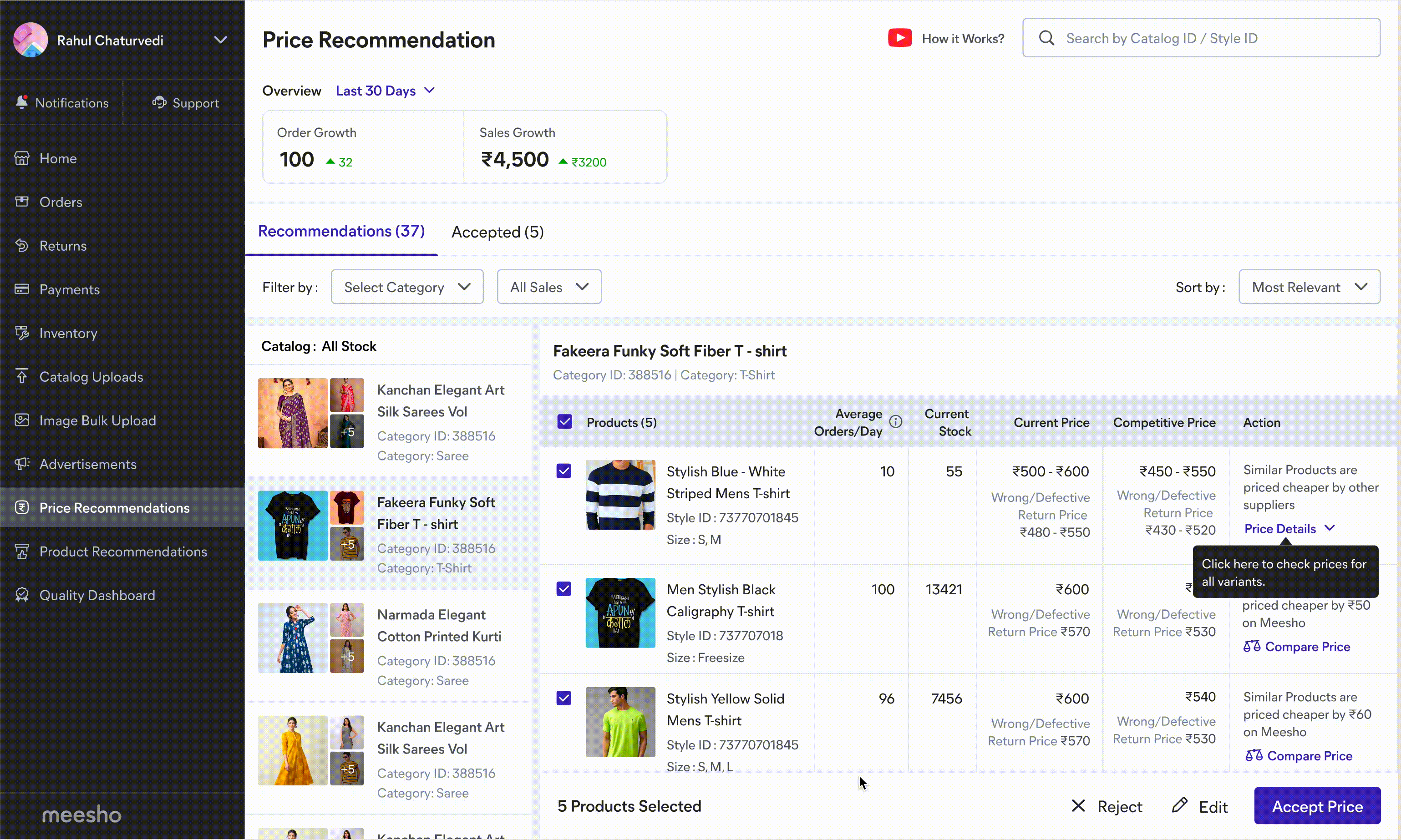The width and height of the screenshot is (1401, 840).
Task: Click the Price Recommendations rupee icon
Action: click(22, 507)
